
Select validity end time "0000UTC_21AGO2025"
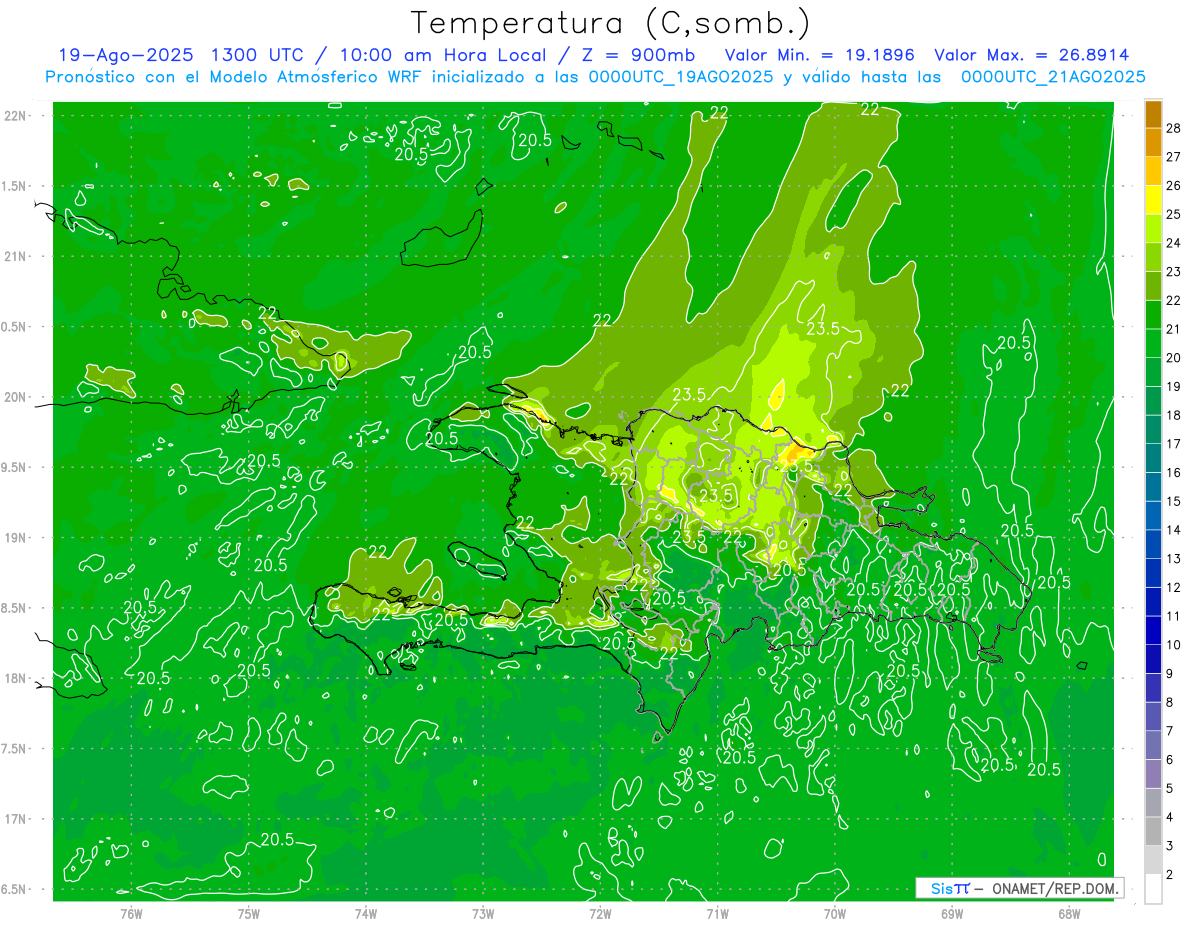1053,77
